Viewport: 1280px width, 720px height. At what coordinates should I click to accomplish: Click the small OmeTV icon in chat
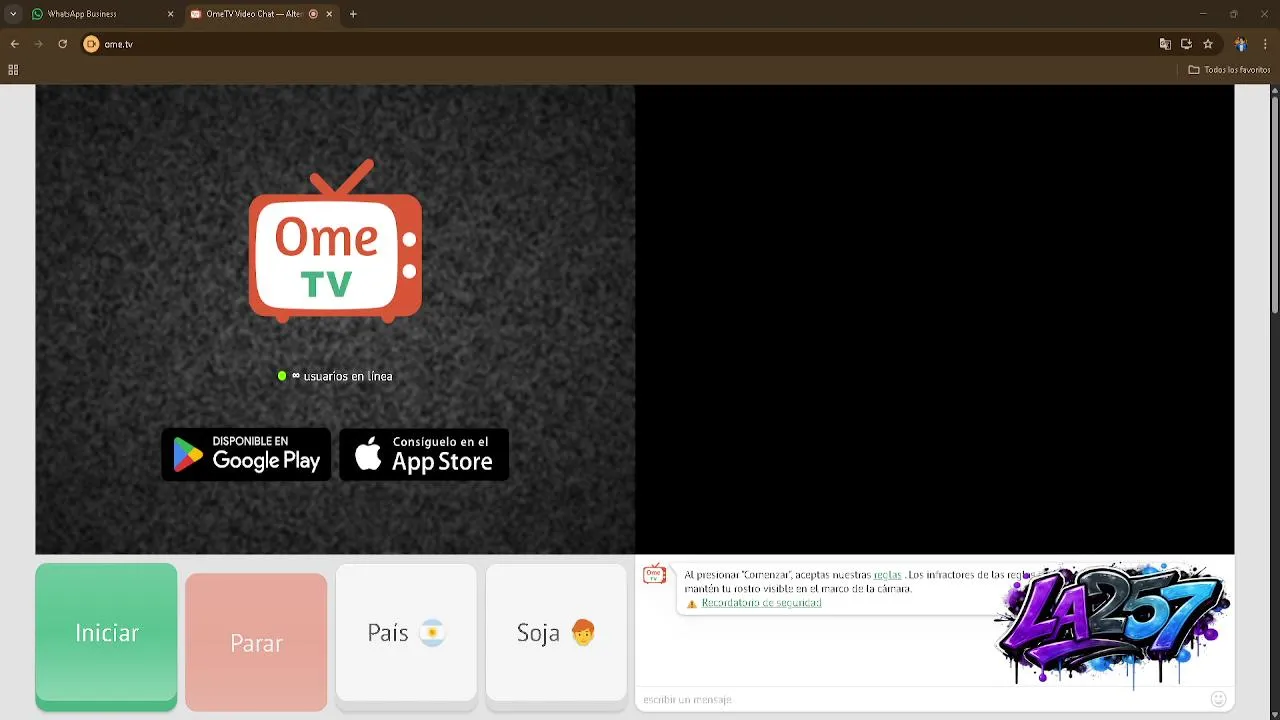[654, 574]
